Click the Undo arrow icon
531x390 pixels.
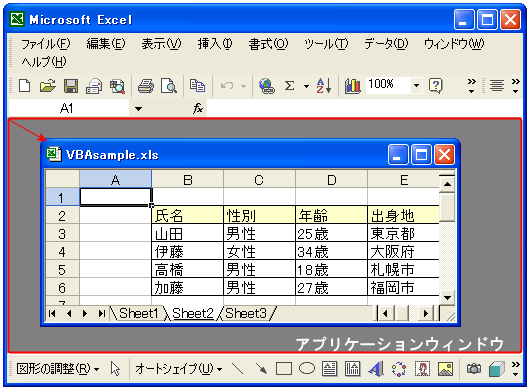point(227,86)
